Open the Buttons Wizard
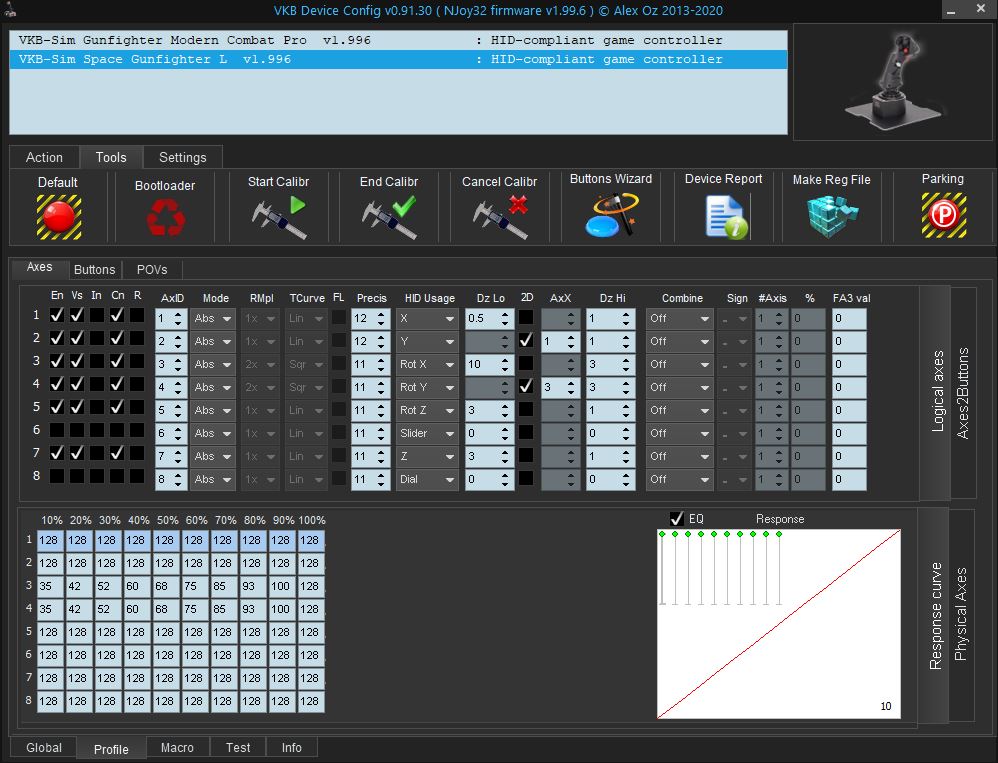Screen dimensions: 998x763 click(610, 215)
